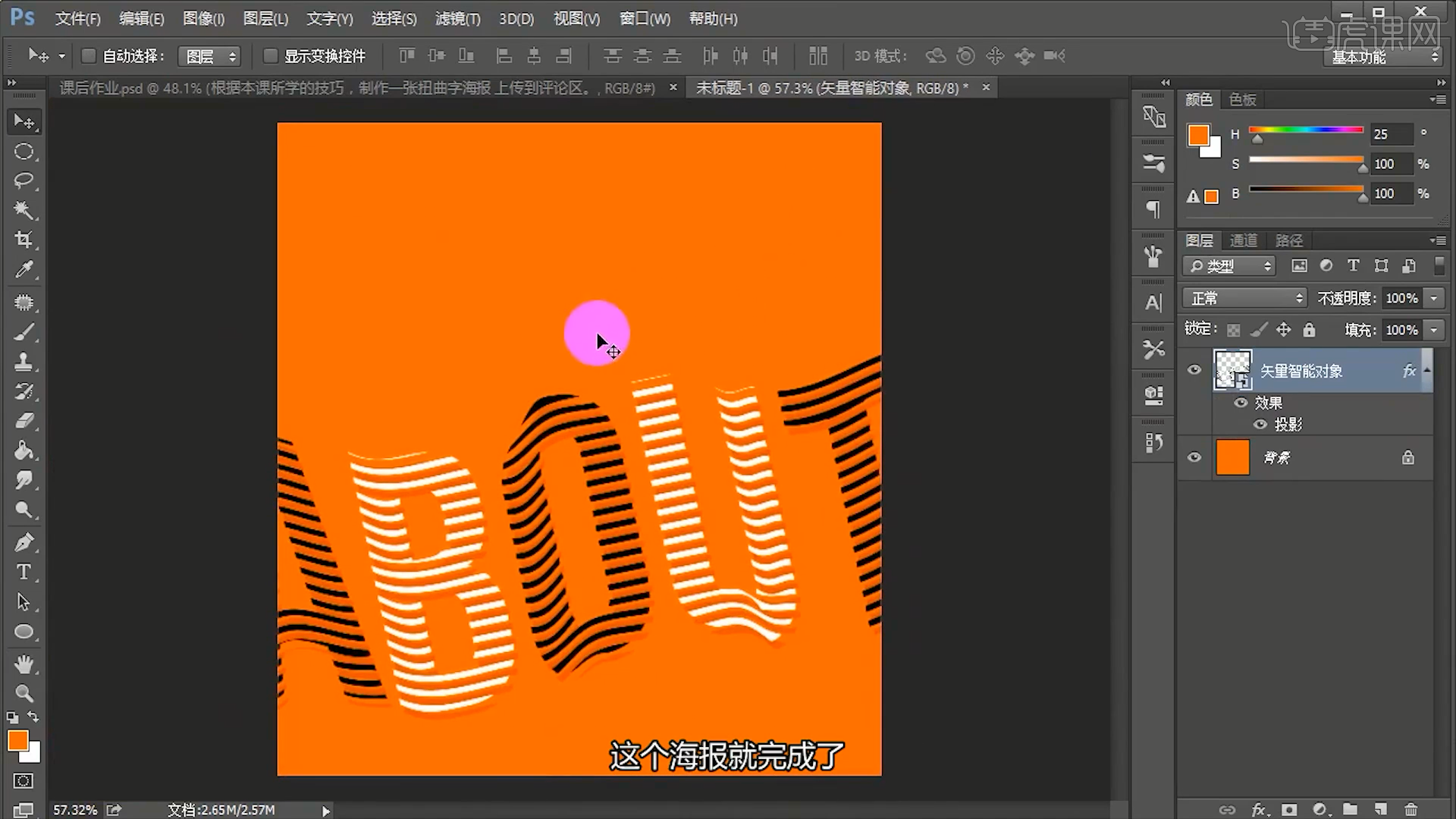Select the Dodge tool

click(24, 510)
